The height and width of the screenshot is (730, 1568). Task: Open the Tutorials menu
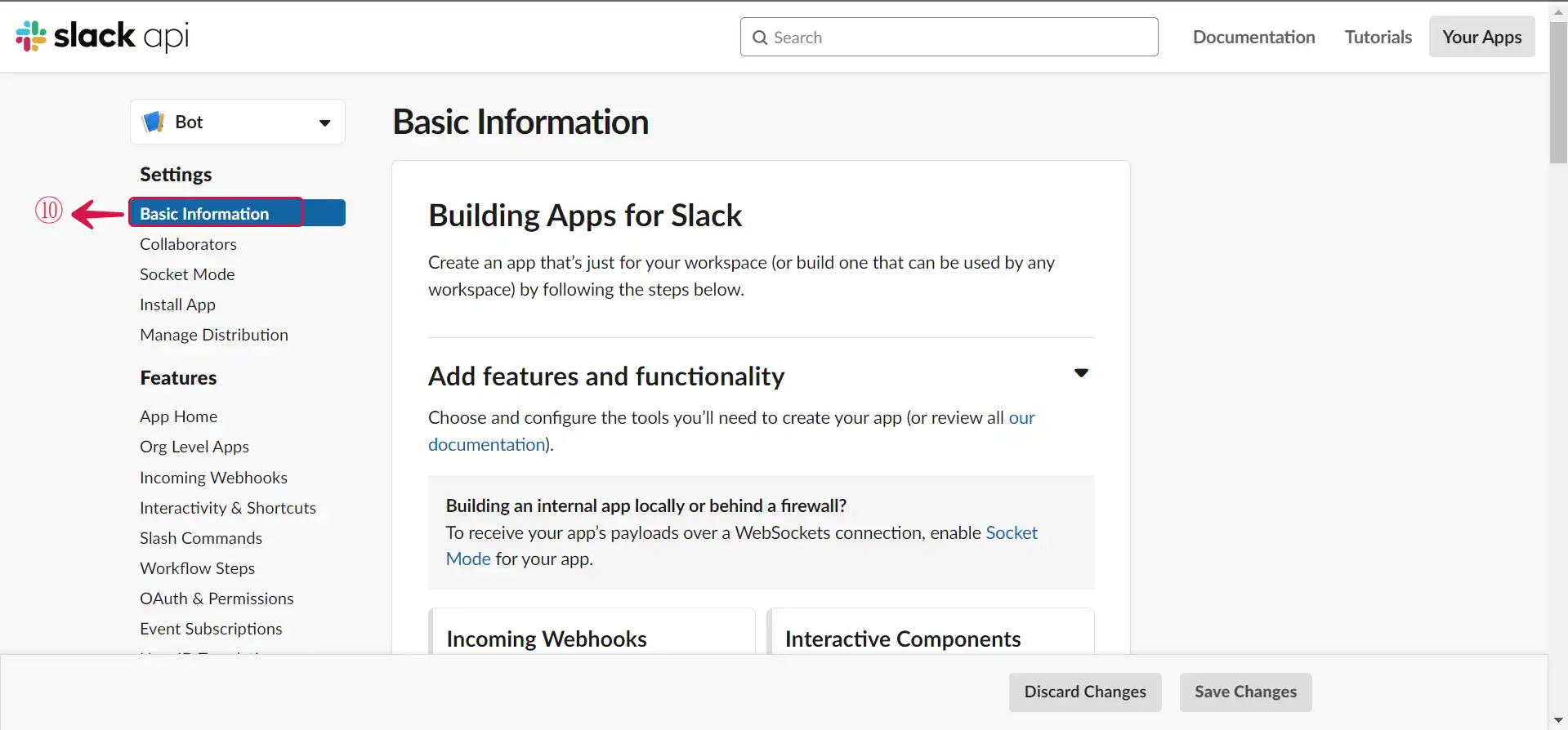click(1378, 37)
